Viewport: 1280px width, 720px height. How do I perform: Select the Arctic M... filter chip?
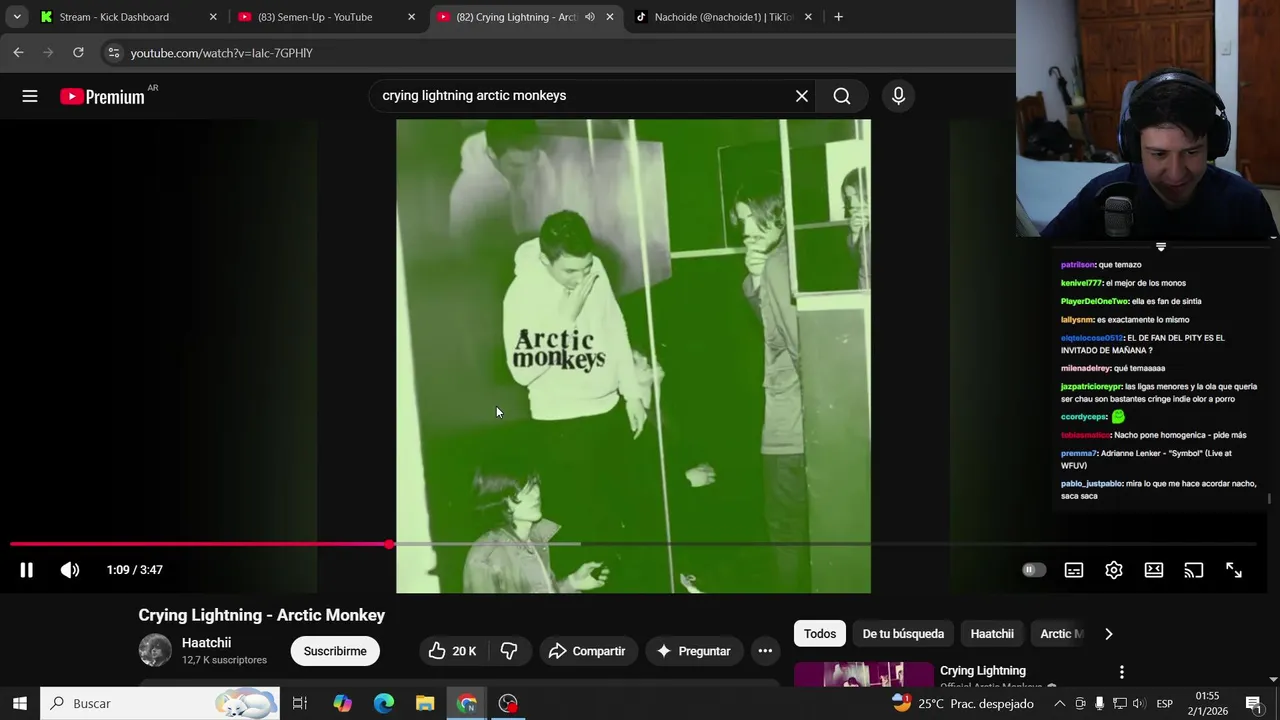(x=1061, y=634)
